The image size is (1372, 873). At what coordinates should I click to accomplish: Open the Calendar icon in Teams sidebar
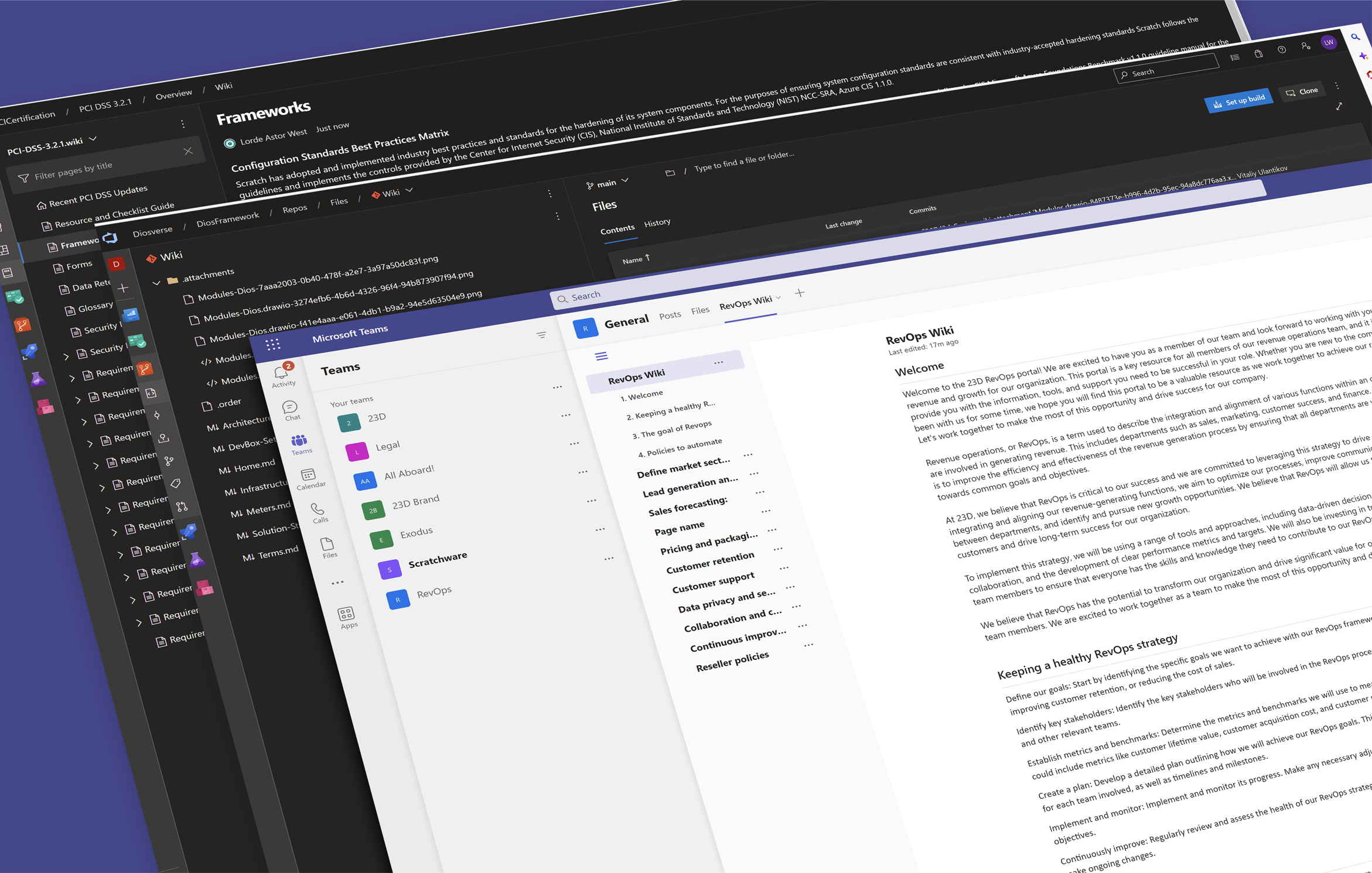(308, 475)
